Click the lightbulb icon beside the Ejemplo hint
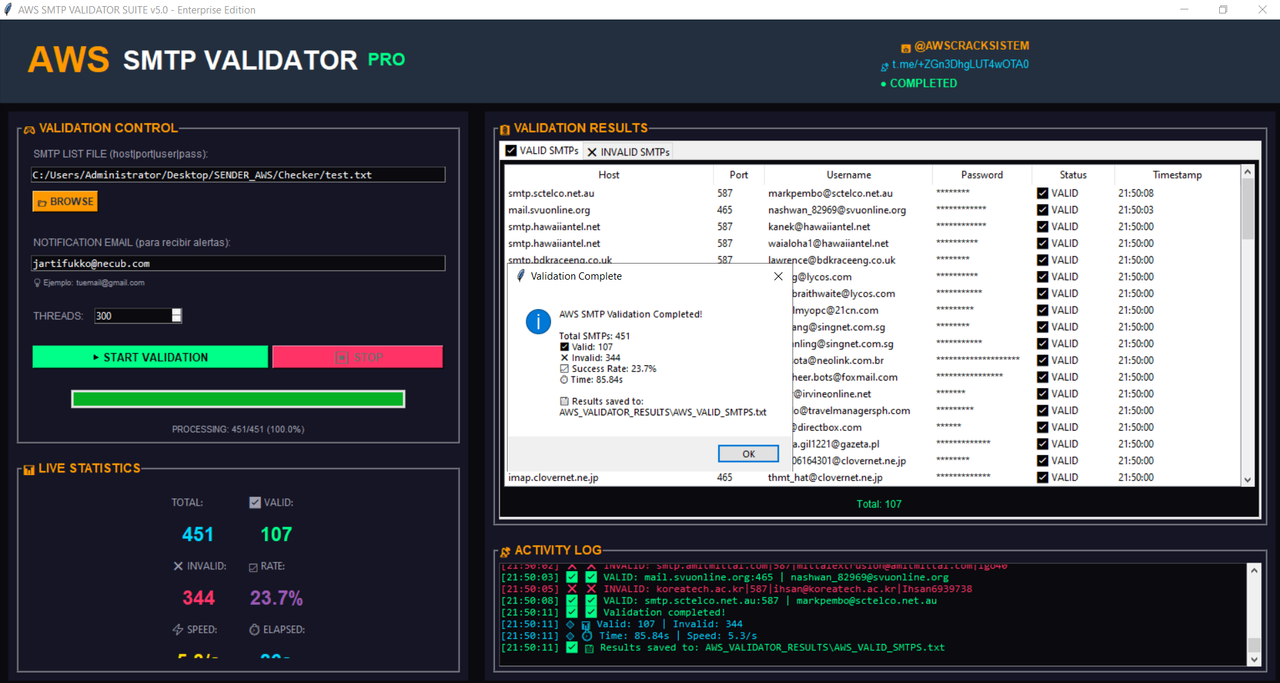The width and height of the screenshot is (1280, 683). 38,283
